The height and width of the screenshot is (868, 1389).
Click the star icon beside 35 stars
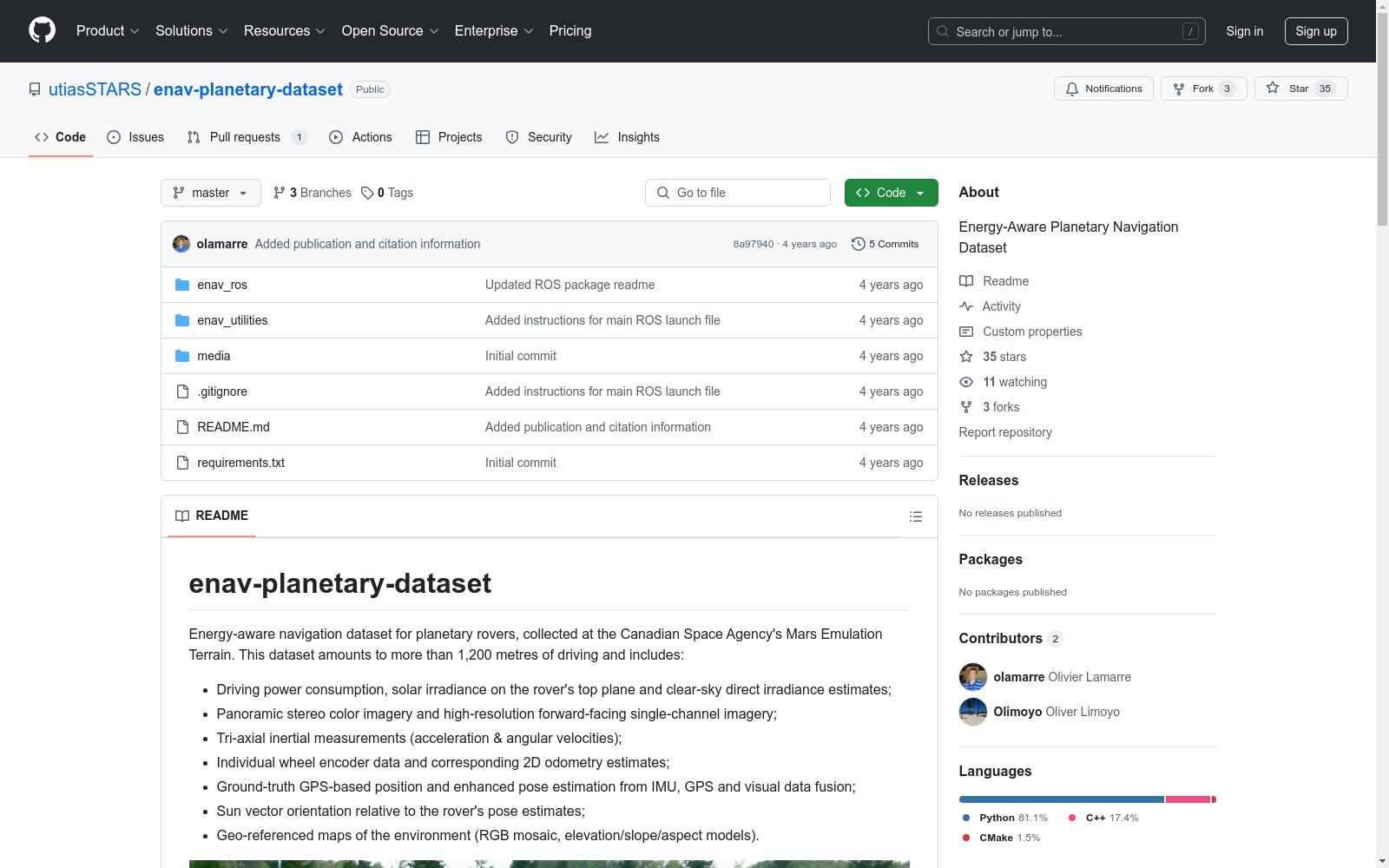[x=966, y=357]
